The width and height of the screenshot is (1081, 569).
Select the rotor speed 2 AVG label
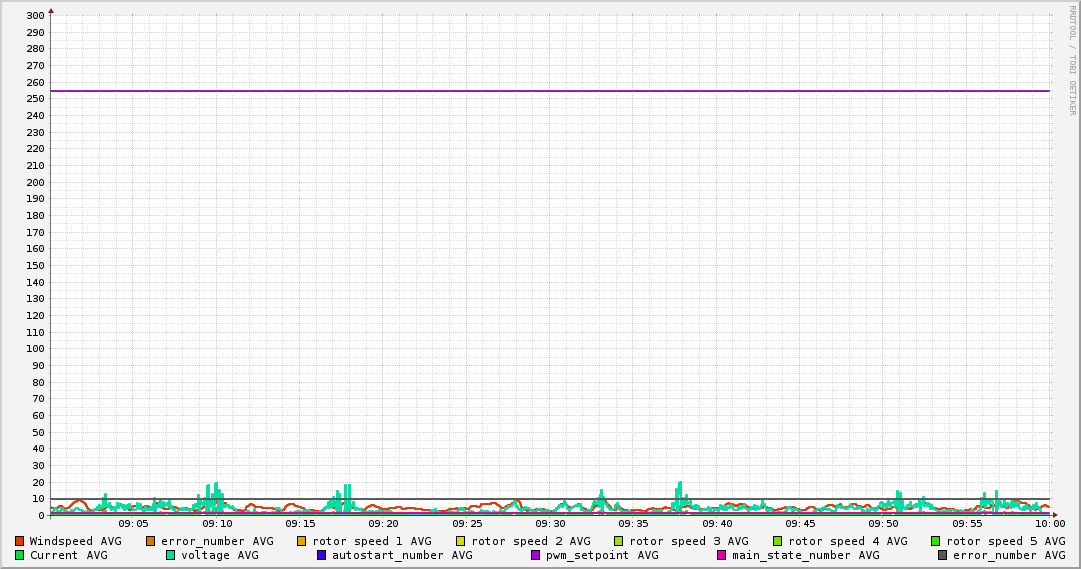(x=530, y=541)
